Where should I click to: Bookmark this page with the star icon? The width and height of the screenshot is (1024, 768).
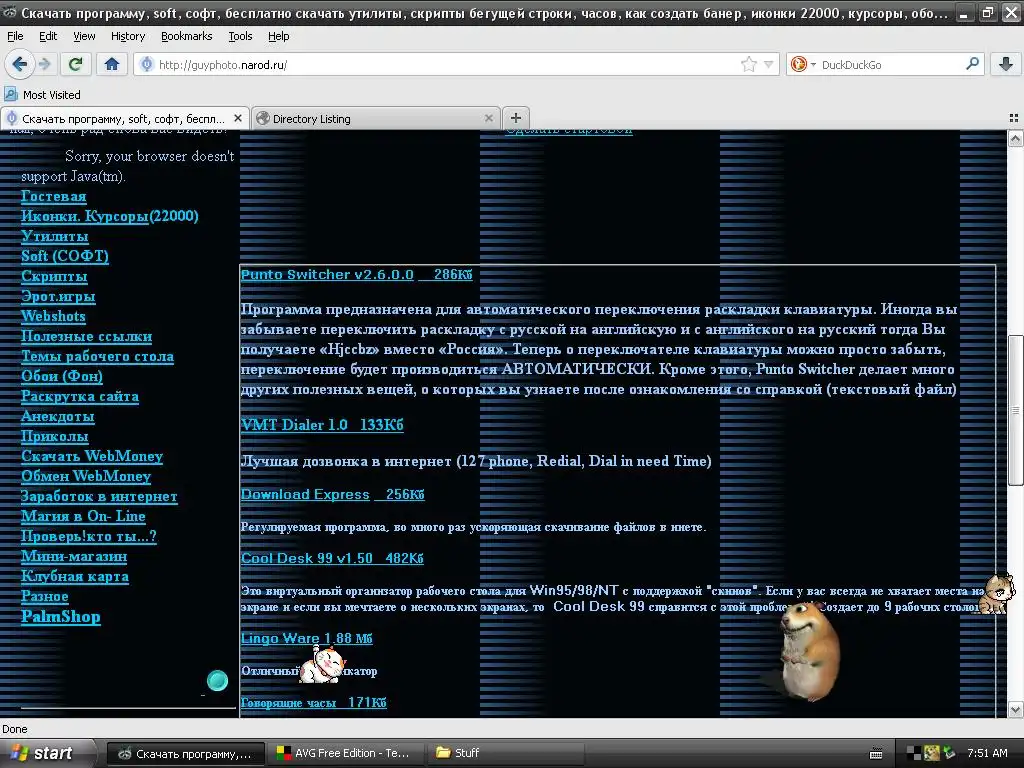tap(748, 64)
